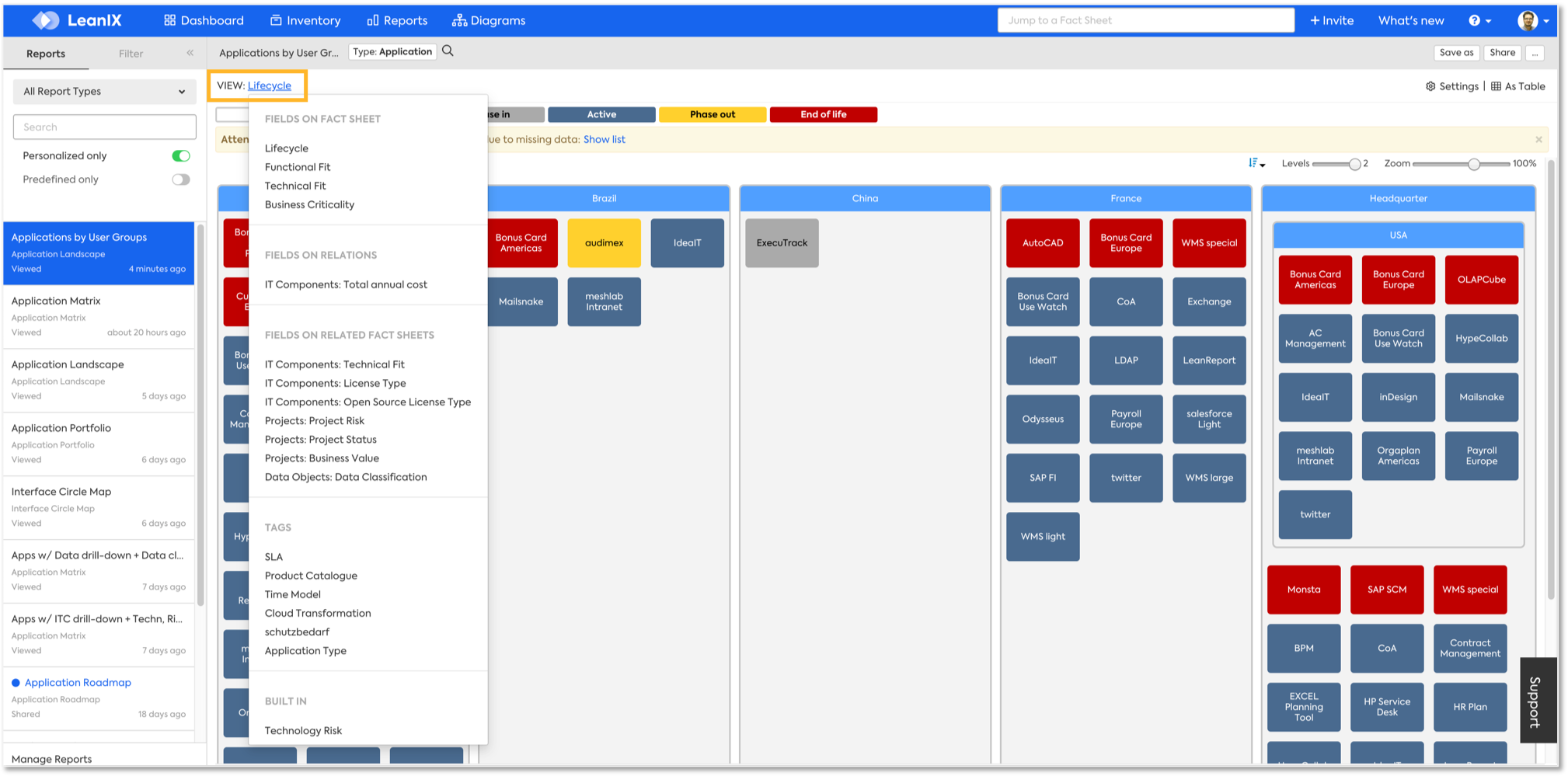Click the Settings gear icon

[1430, 86]
